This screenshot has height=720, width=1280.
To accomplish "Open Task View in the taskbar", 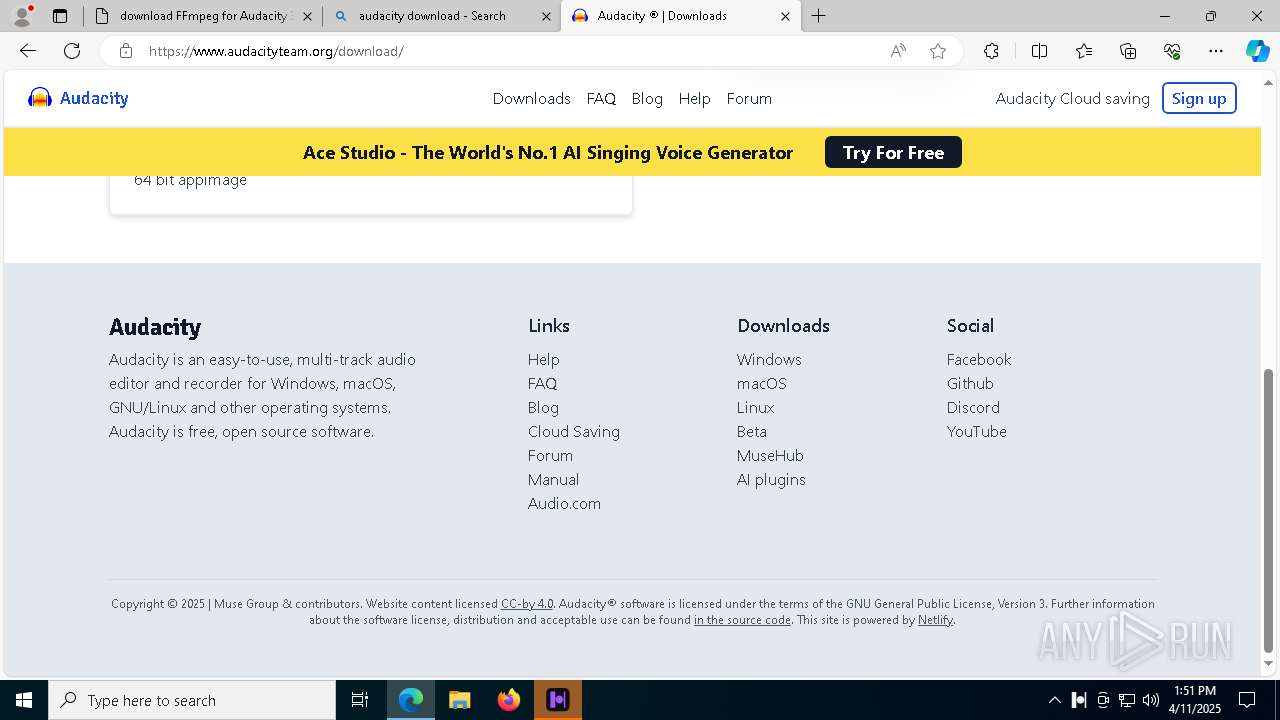I will coord(360,700).
